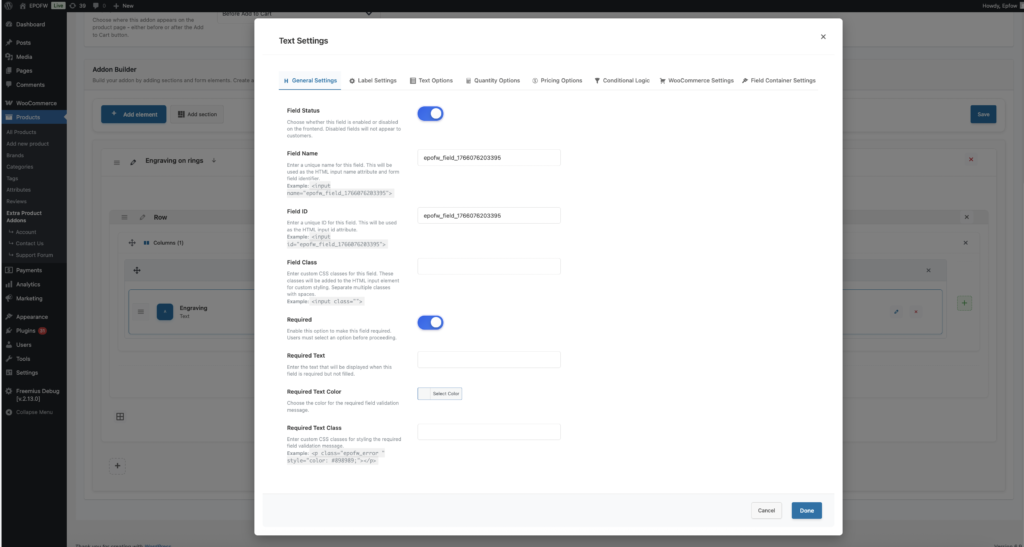Click the Engraving text field type icon

(x=164, y=312)
